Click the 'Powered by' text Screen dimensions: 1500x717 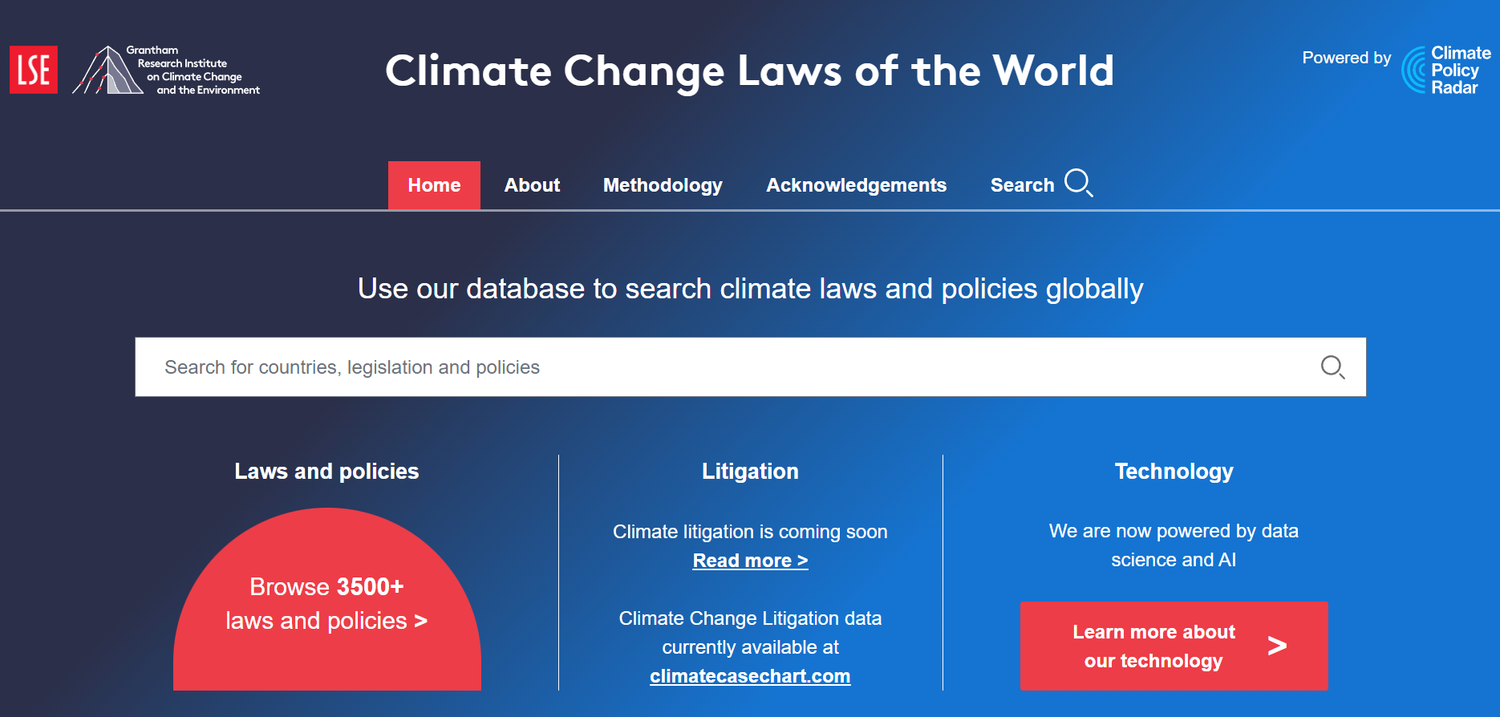tap(1346, 58)
